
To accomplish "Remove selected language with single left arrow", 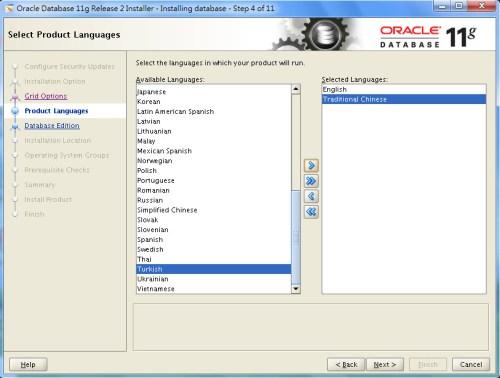I will coord(311,196).
